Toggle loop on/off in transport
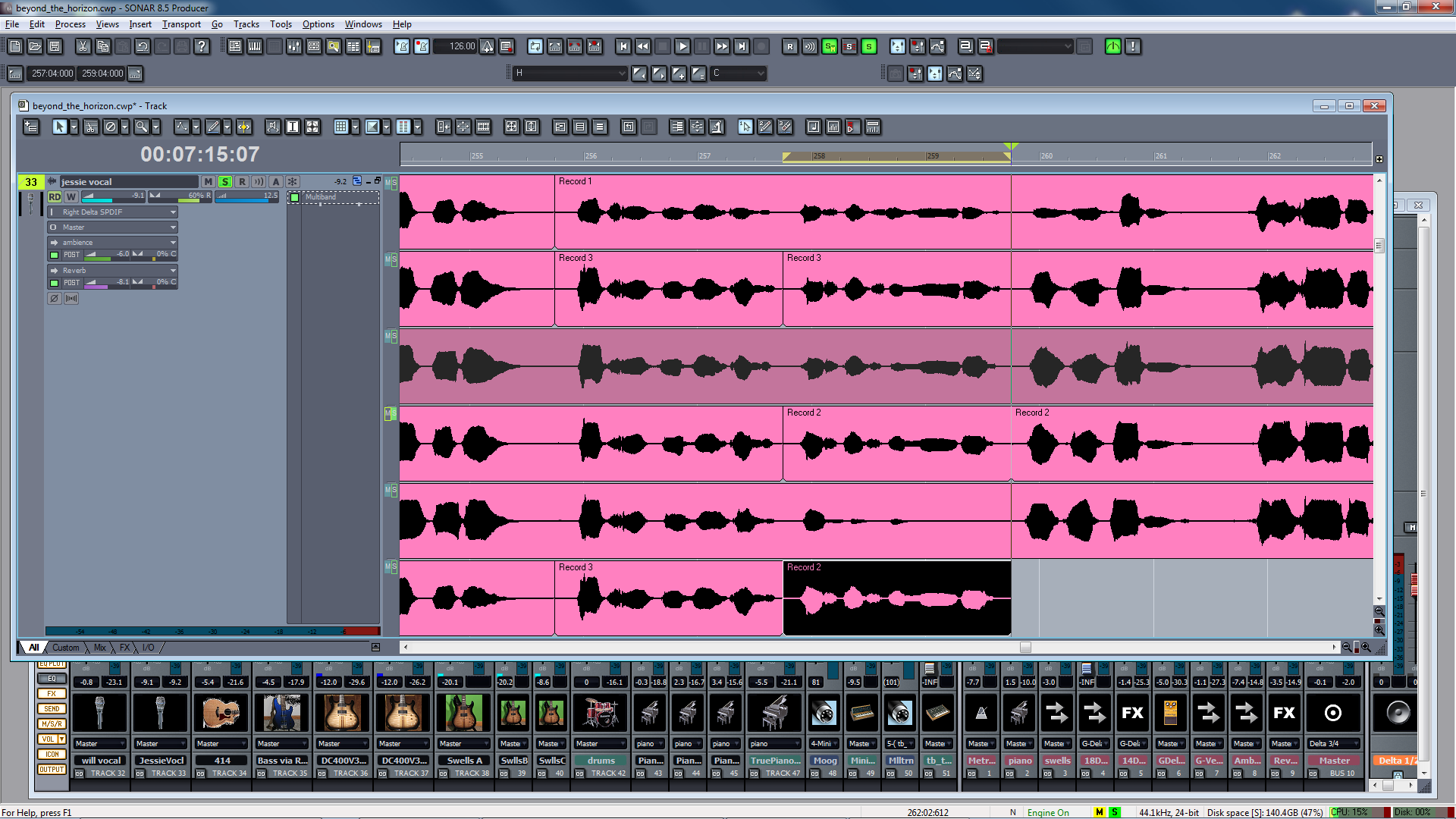The image size is (1456, 819). pos(535,46)
